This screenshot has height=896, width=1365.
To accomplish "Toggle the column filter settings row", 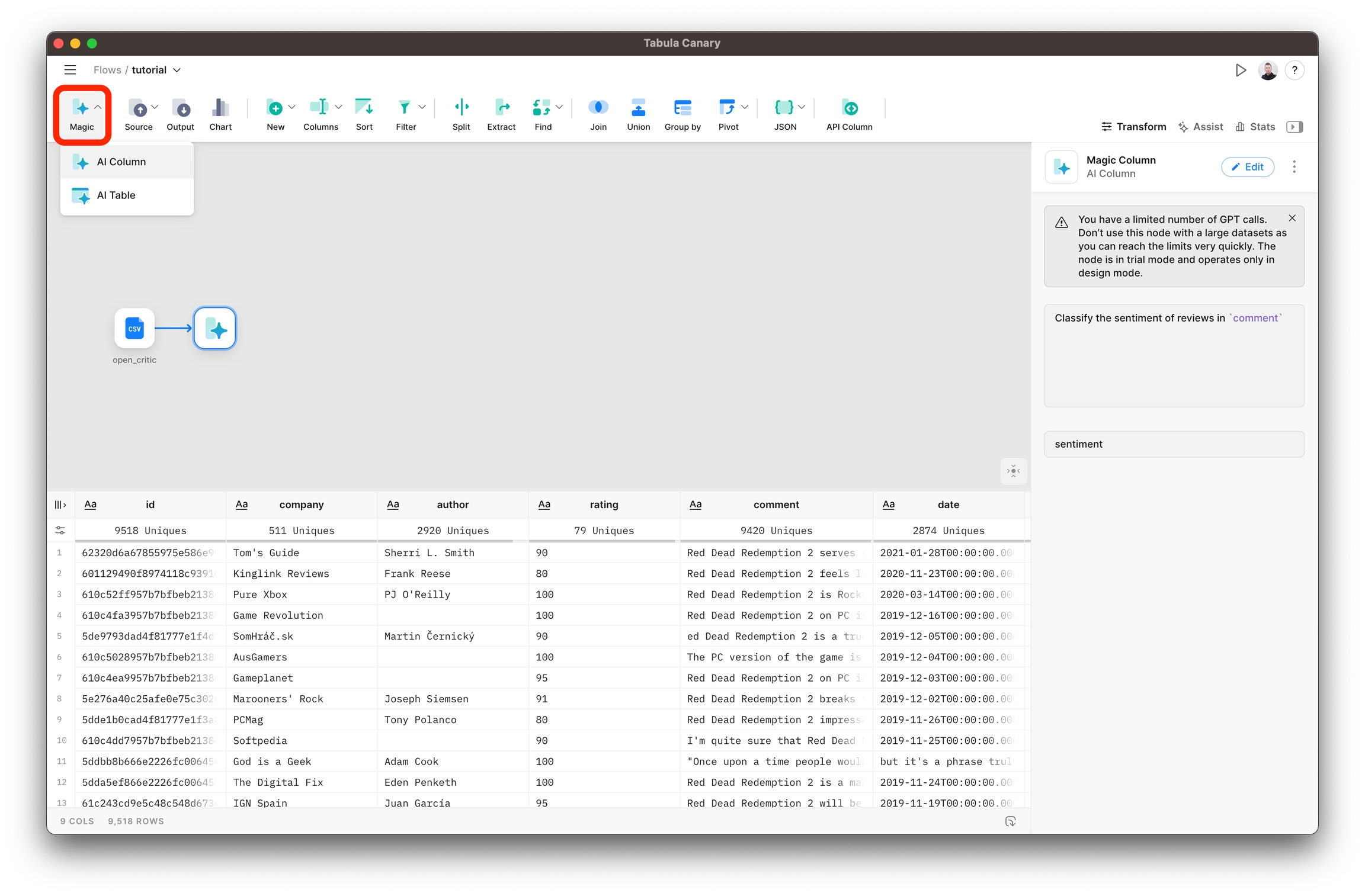I will tap(60, 531).
